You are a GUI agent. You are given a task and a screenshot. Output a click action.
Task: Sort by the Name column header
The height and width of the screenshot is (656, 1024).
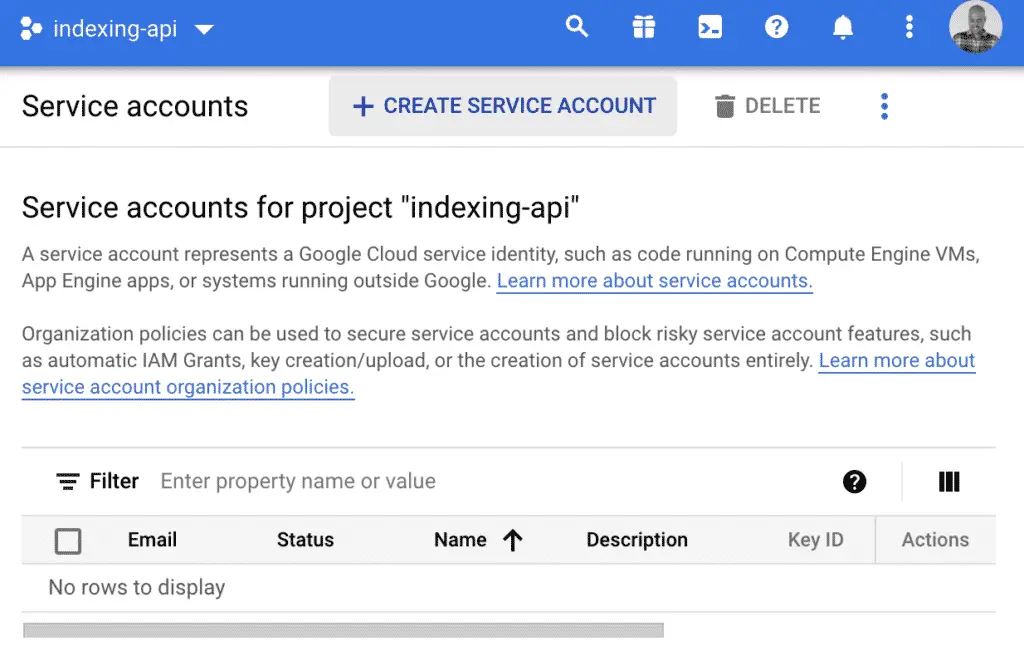click(x=460, y=540)
